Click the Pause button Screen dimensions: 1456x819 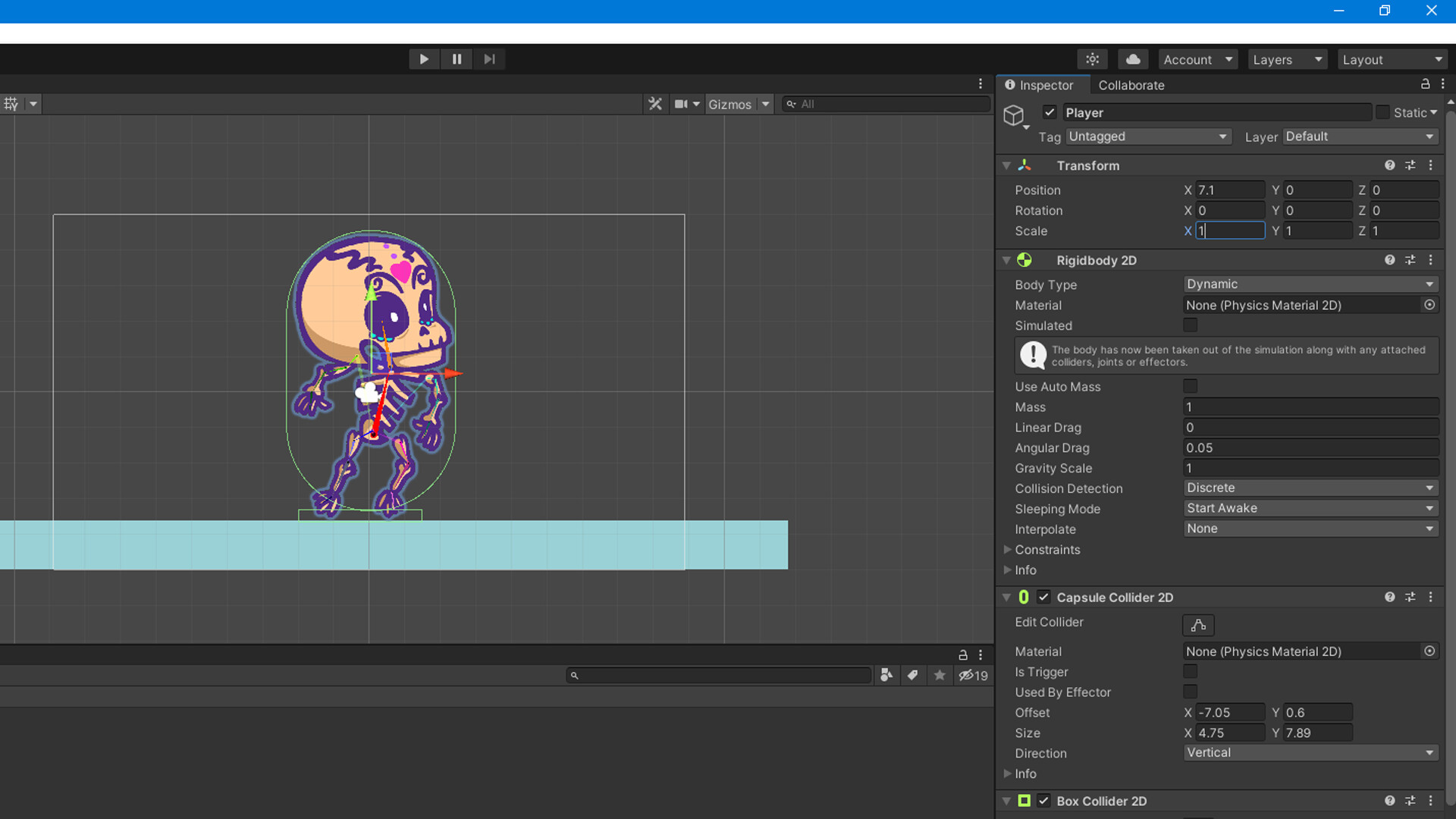(x=457, y=59)
